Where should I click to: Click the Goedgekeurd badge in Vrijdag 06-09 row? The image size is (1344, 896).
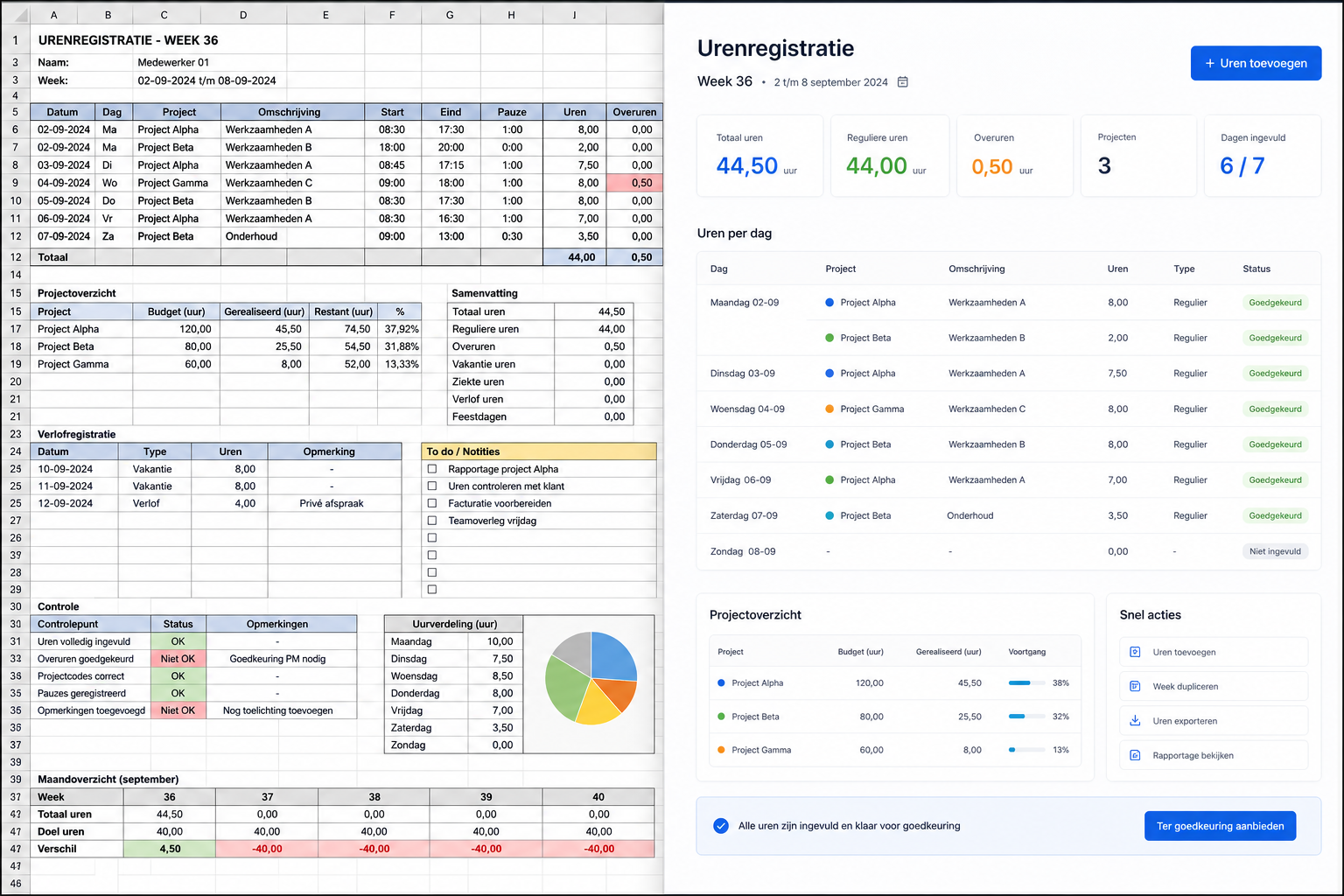coord(1275,480)
